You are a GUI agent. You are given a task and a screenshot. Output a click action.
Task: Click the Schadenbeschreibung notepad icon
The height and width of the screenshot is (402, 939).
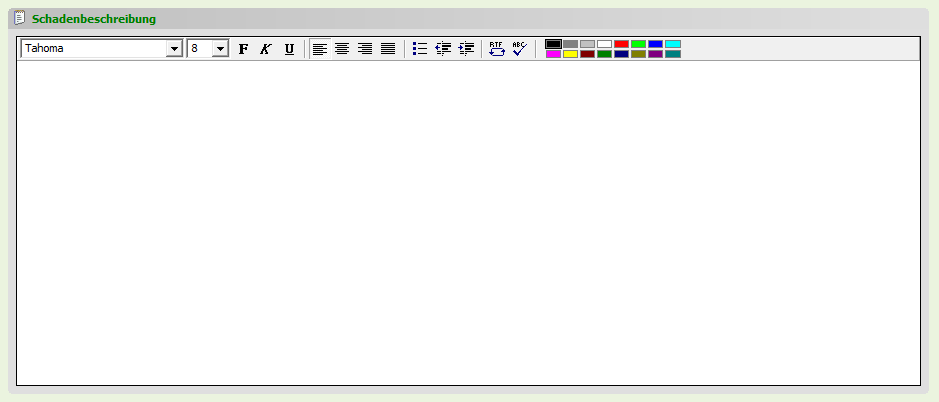click(20, 18)
